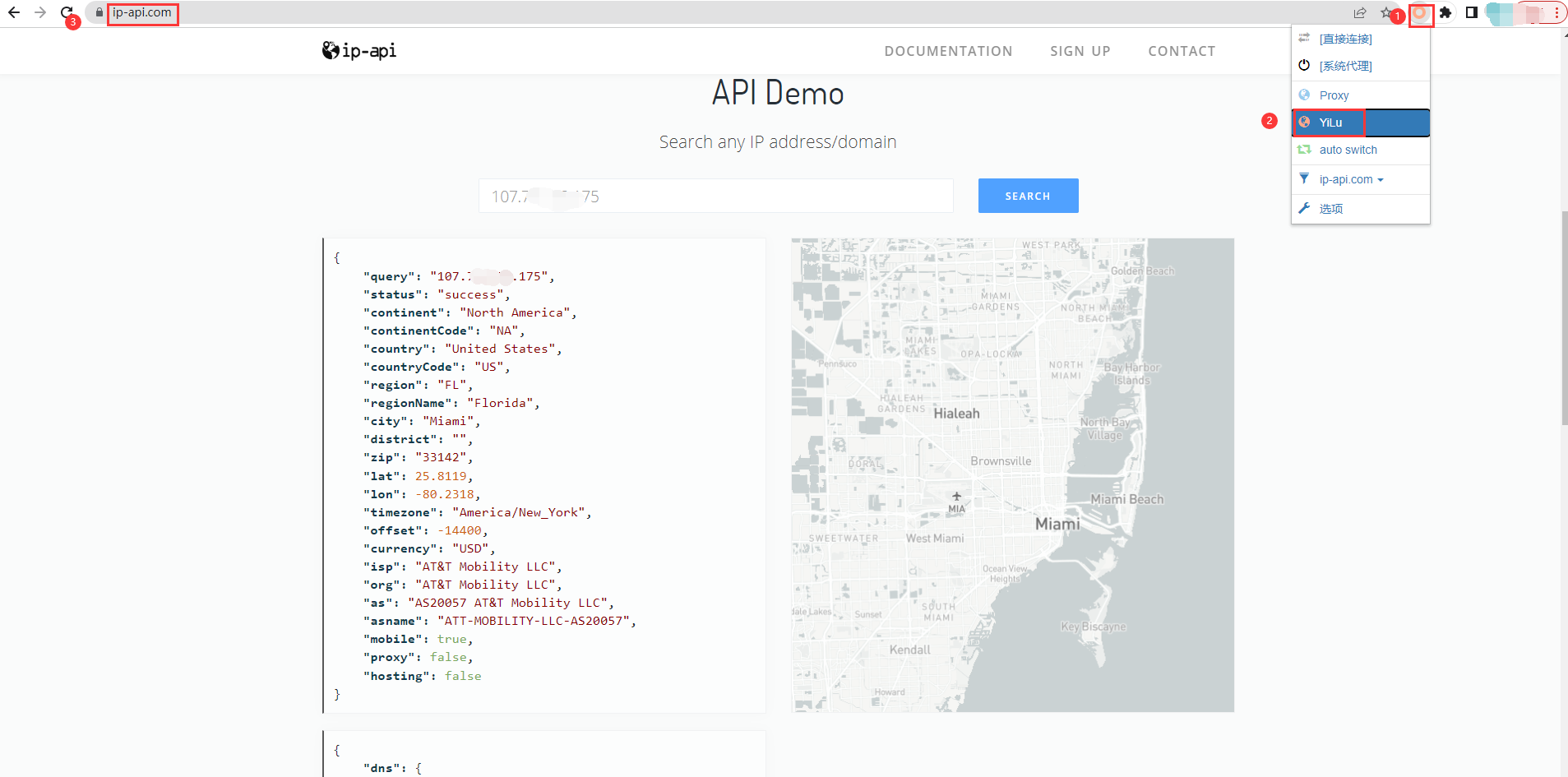Click the proxy value false
1568x777 pixels.
click(x=448, y=657)
